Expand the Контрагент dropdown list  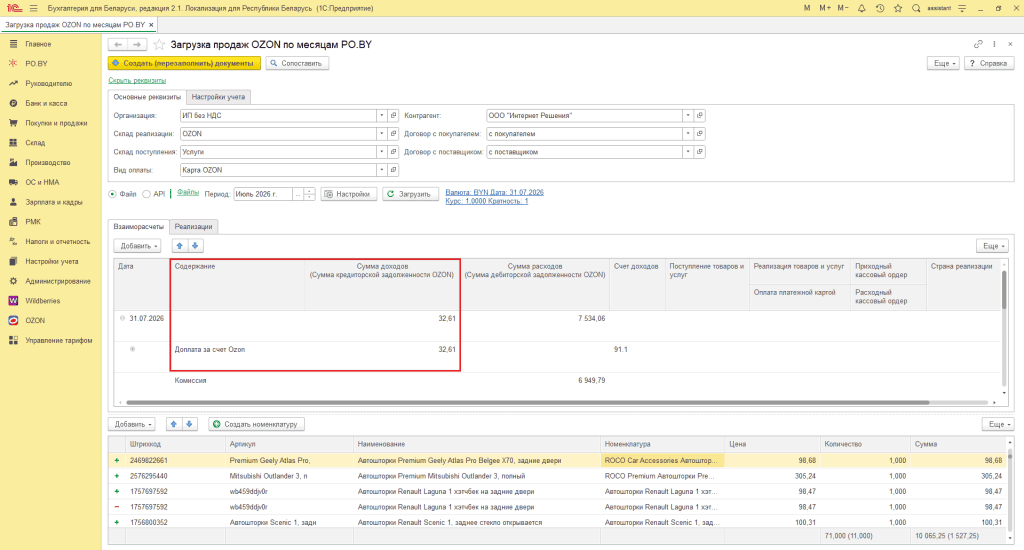(x=688, y=116)
